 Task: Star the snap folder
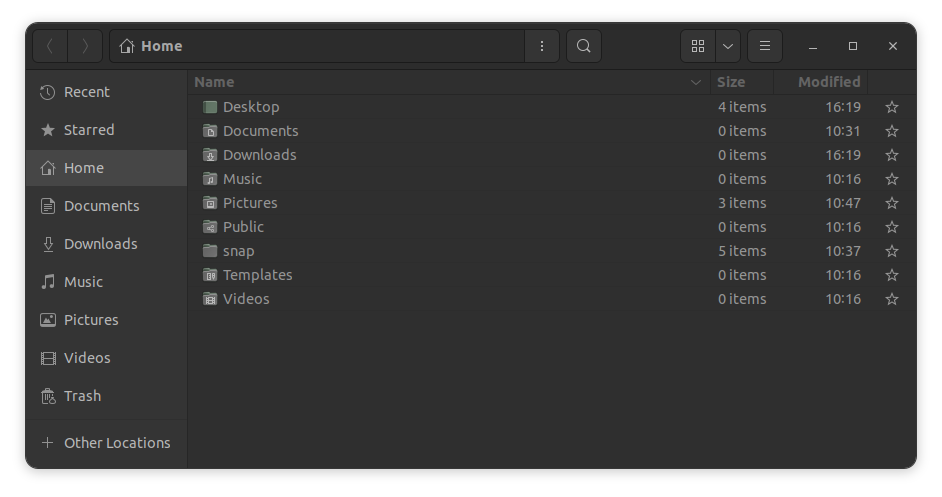coord(892,251)
